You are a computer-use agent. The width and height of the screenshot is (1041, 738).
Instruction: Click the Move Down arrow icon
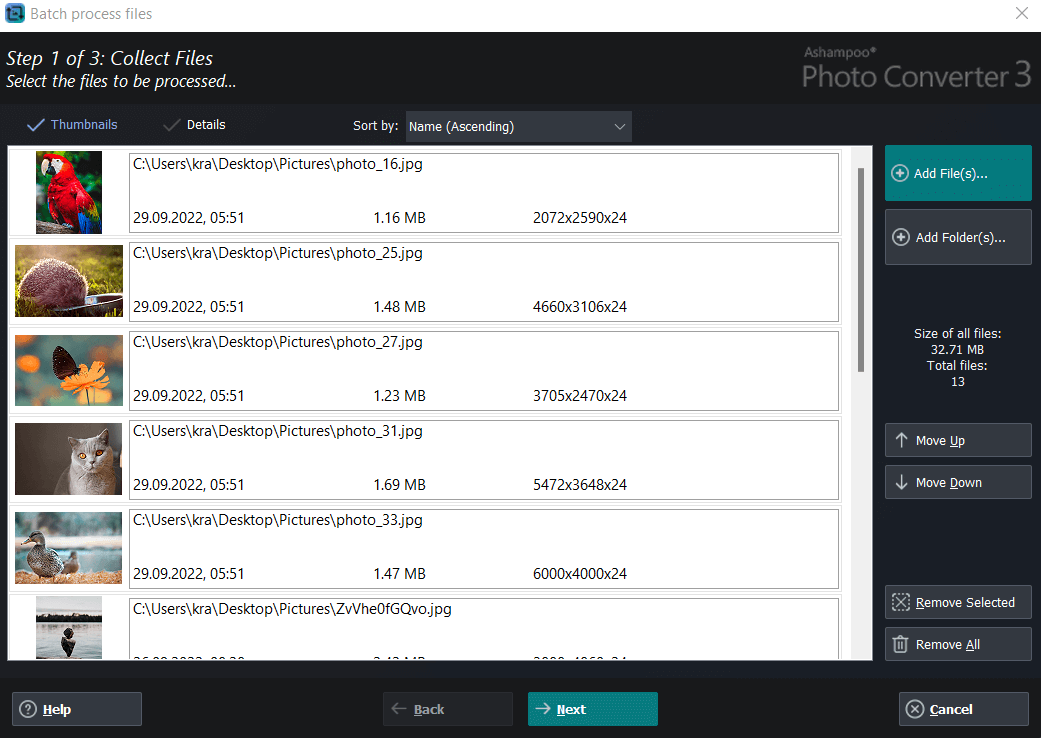tap(903, 482)
